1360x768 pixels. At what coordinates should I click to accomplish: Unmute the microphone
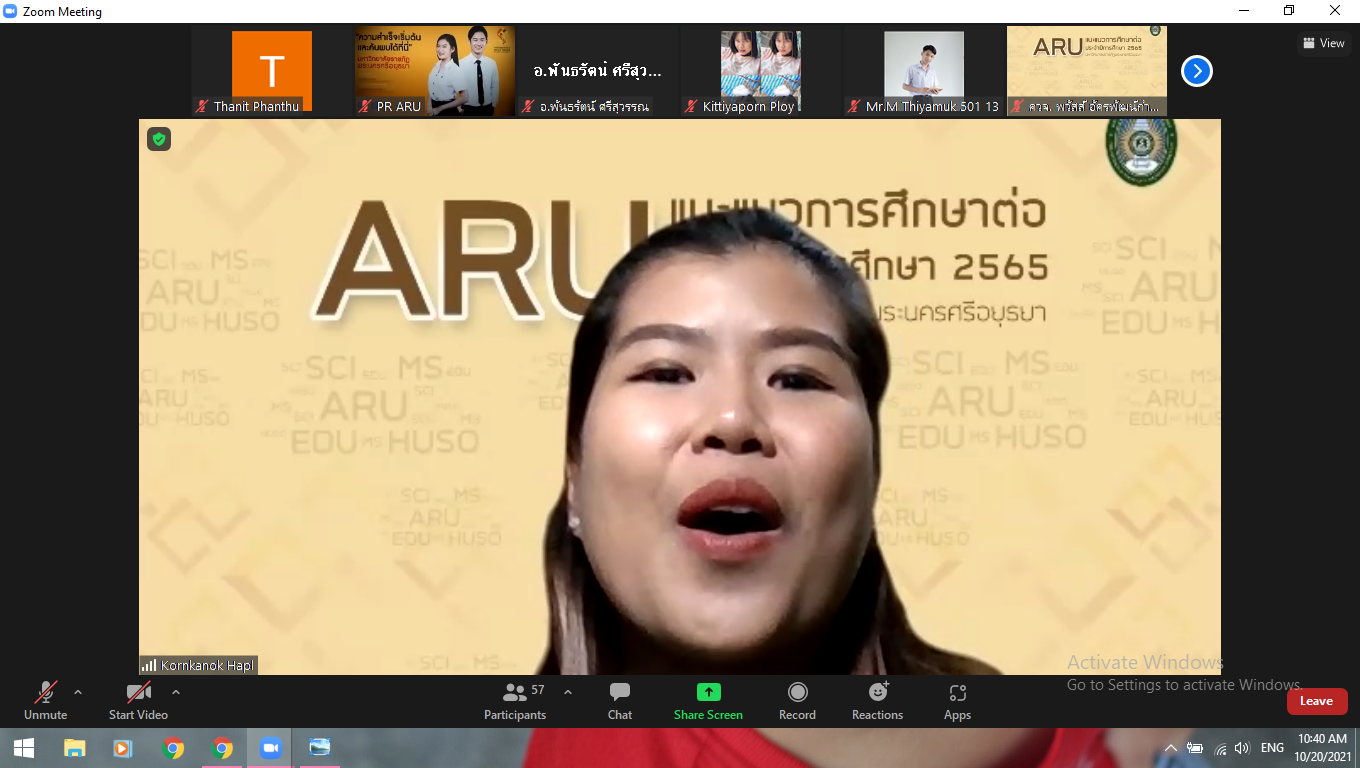coord(46,701)
